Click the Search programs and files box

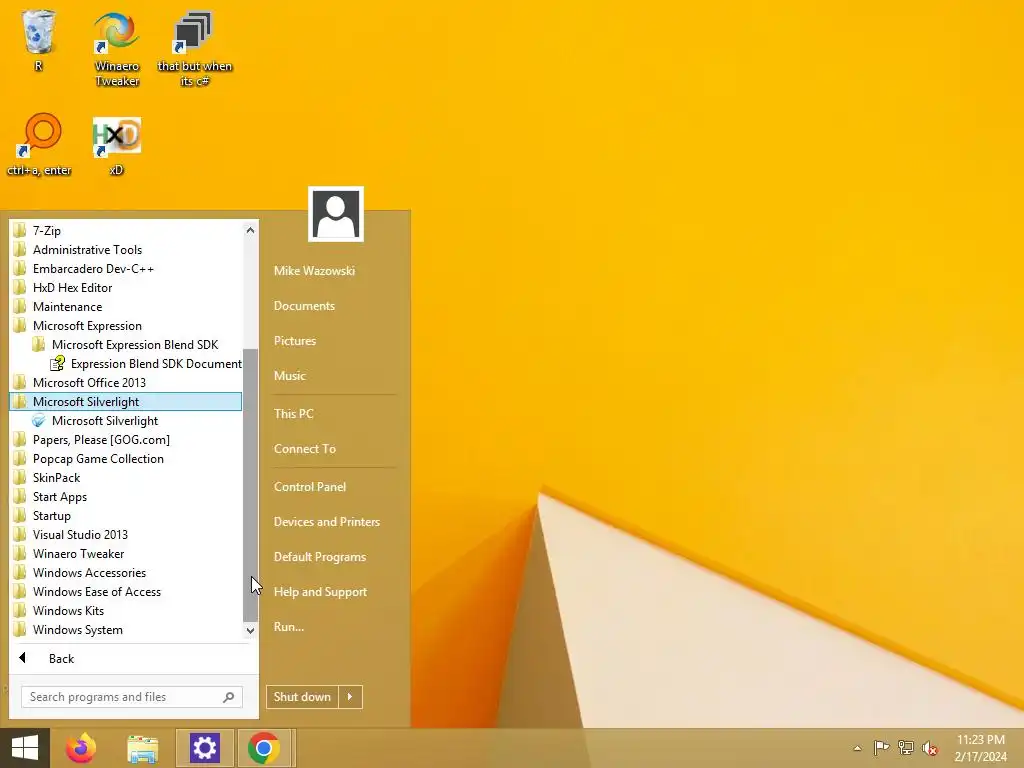pos(132,697)
